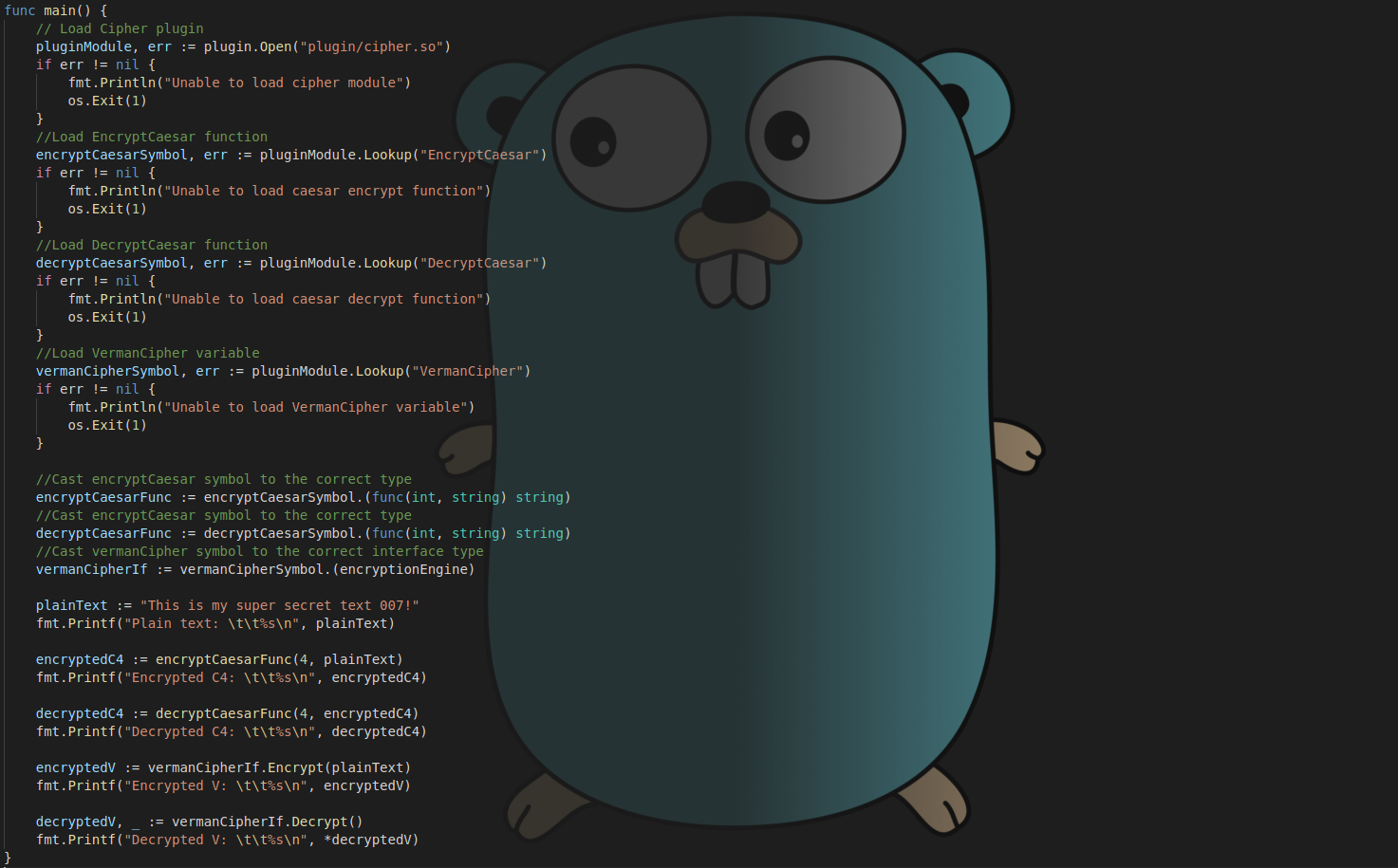Select the DecryptCaesar lookup string
Viewport: 1398px width, 868px height.
[x=482, y=263]
